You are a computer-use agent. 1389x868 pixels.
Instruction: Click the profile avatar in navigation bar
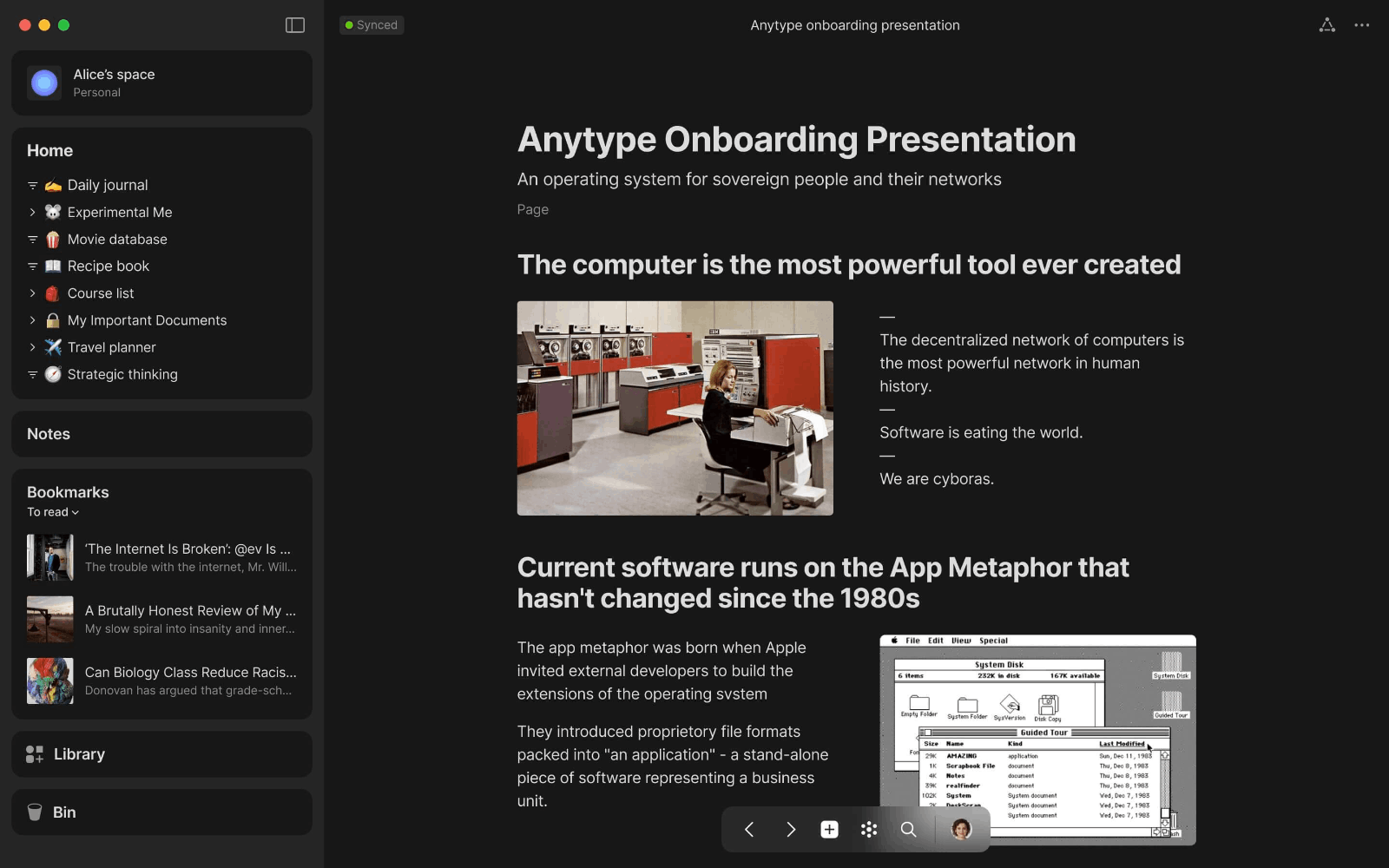[961, 830]
